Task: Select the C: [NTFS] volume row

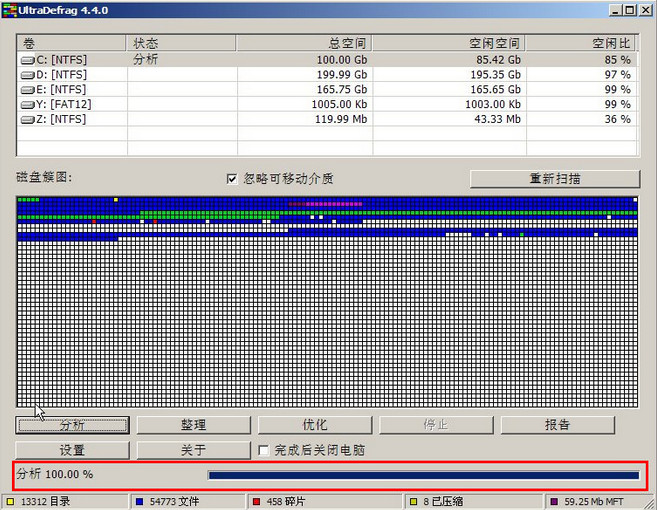Action: (327, 60)
